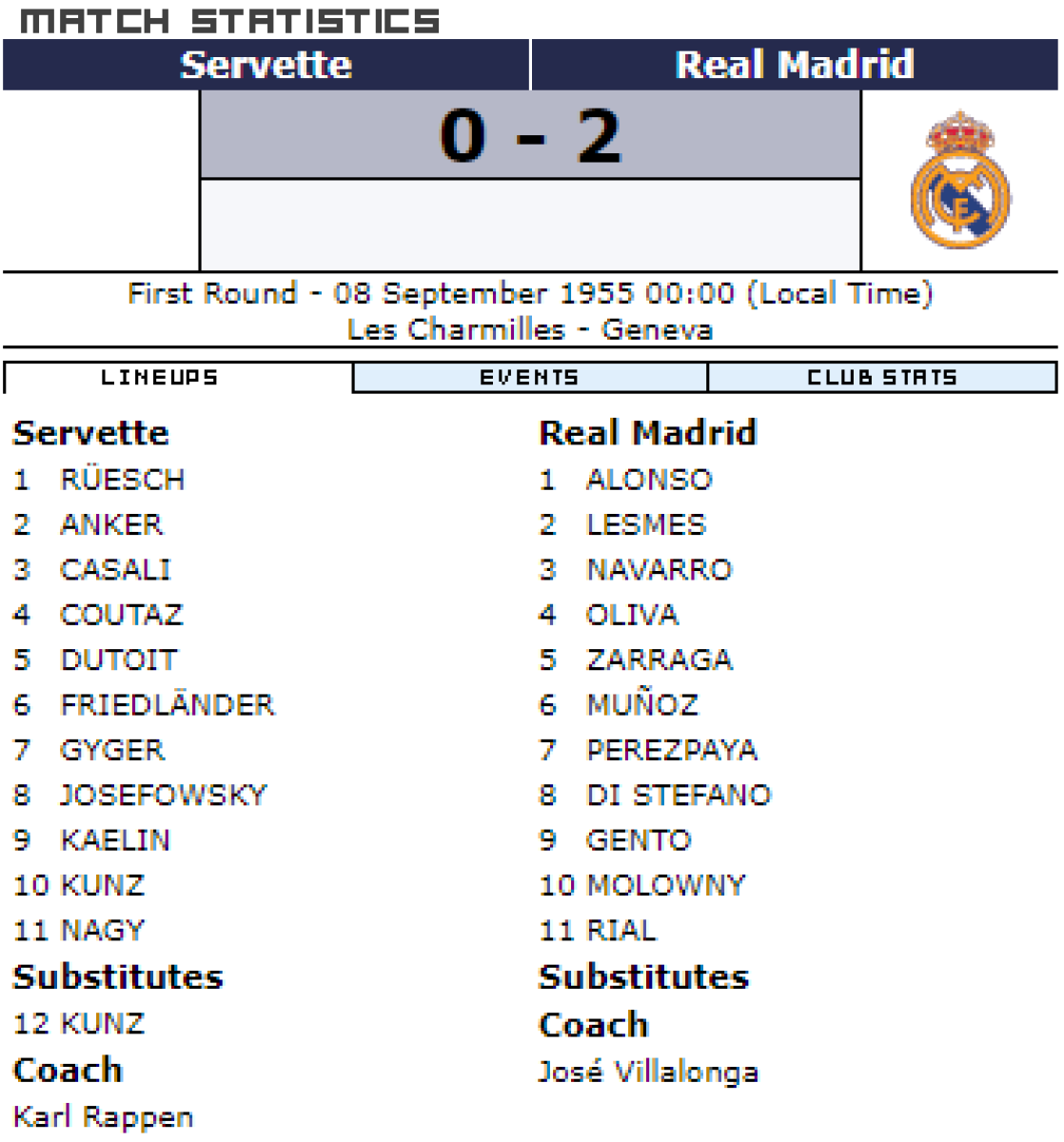Select player Perezpaya
The height and width of the screenshot is (1142, 1064).
671,750
